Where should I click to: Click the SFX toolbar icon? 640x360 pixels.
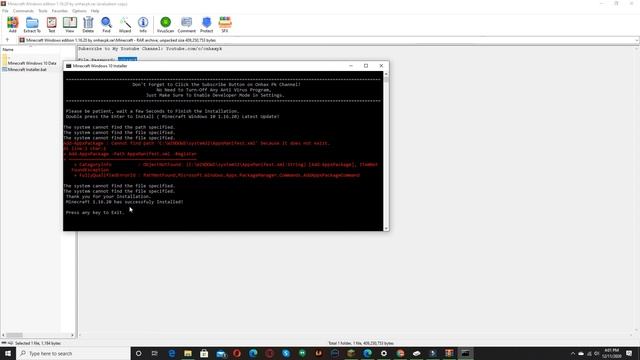(x=225, y=24)
